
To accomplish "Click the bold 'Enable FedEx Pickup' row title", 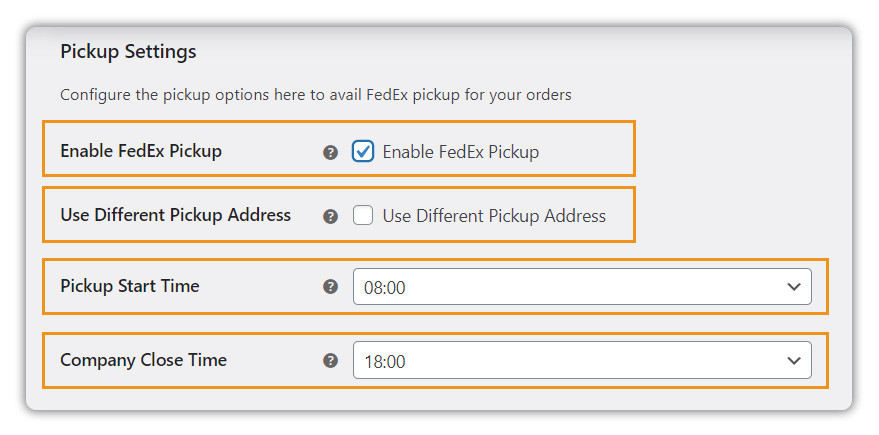I will [x=141, y=151].
